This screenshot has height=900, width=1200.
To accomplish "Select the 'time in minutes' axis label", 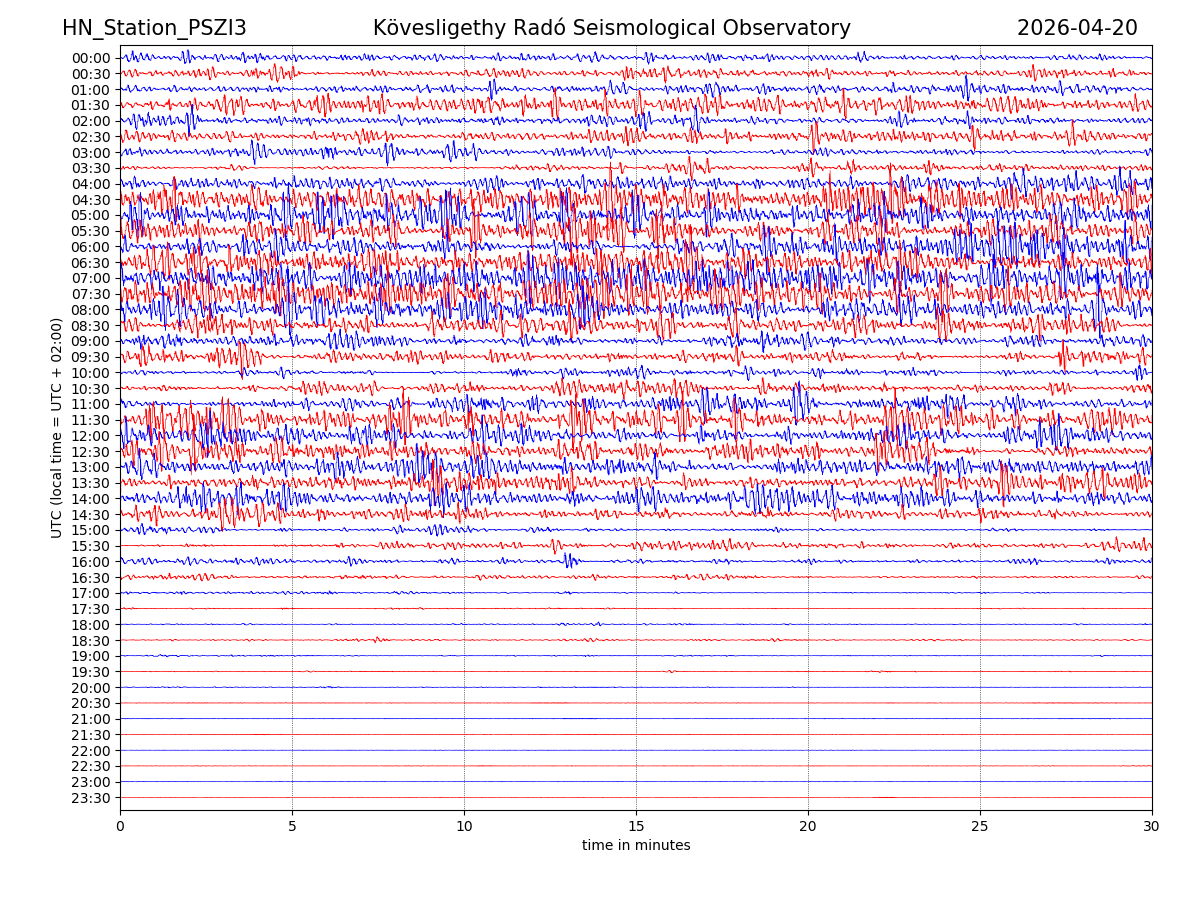I will pyautogui.click(x=636, y=845).
